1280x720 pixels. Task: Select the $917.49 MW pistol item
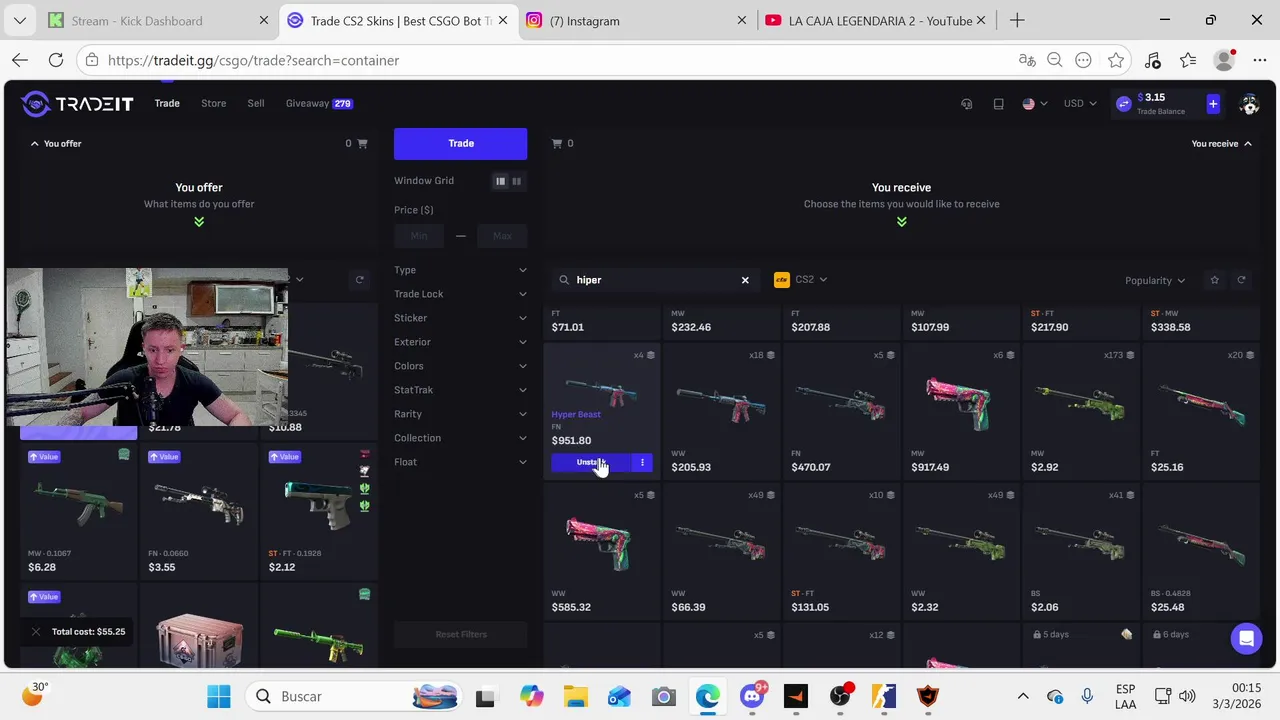[961, 412]
